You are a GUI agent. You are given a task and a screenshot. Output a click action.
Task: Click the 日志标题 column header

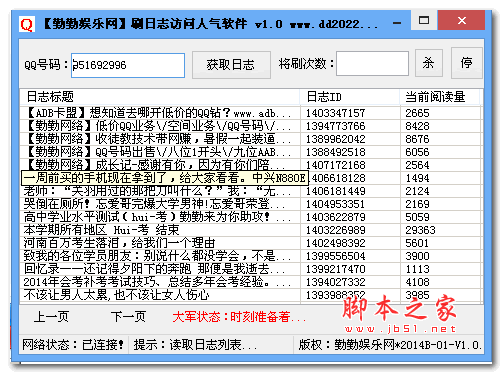click(x=160, y=97)
